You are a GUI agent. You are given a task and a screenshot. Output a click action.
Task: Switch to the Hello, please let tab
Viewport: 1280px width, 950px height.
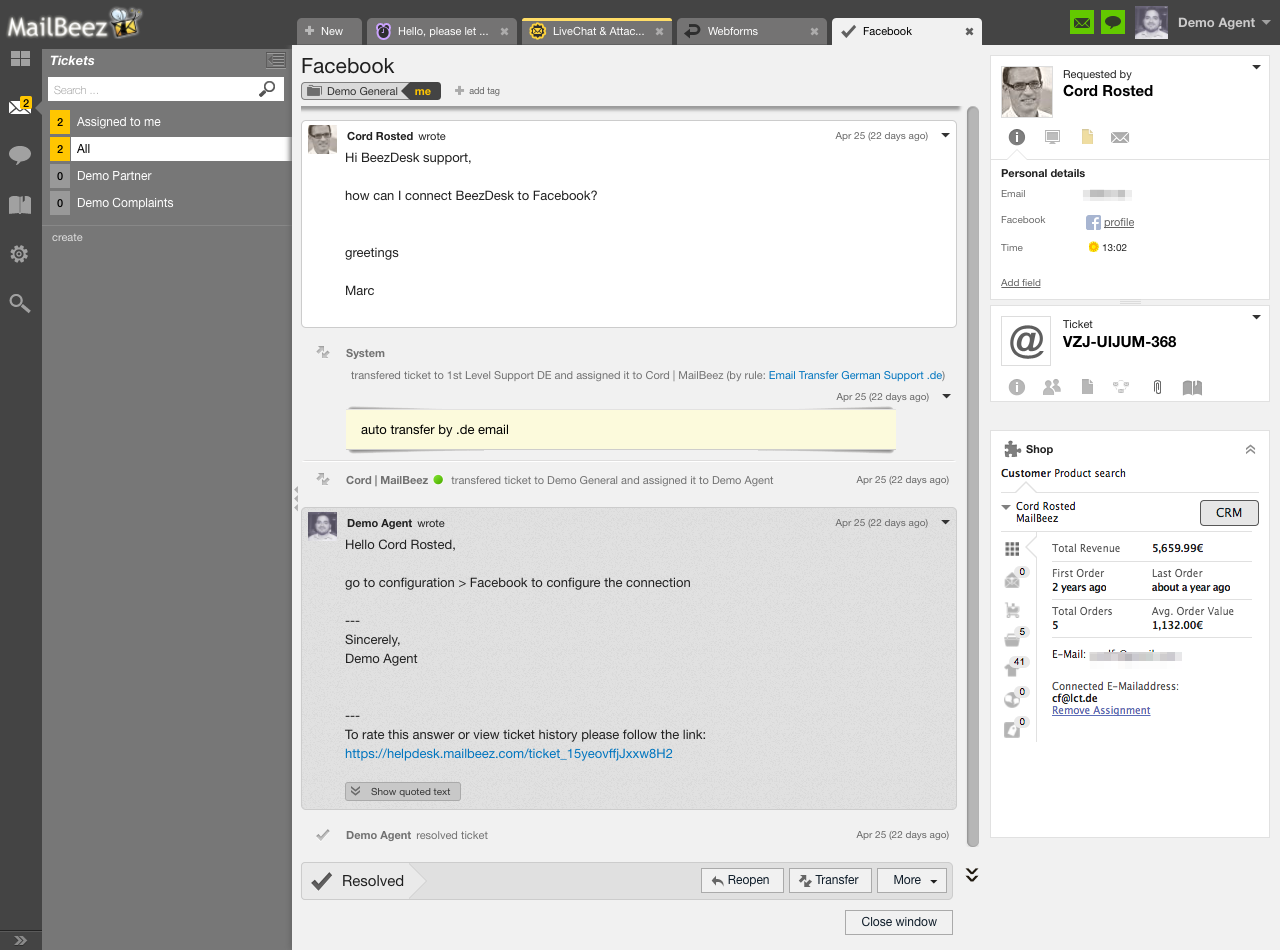click(x=442, y=31)
